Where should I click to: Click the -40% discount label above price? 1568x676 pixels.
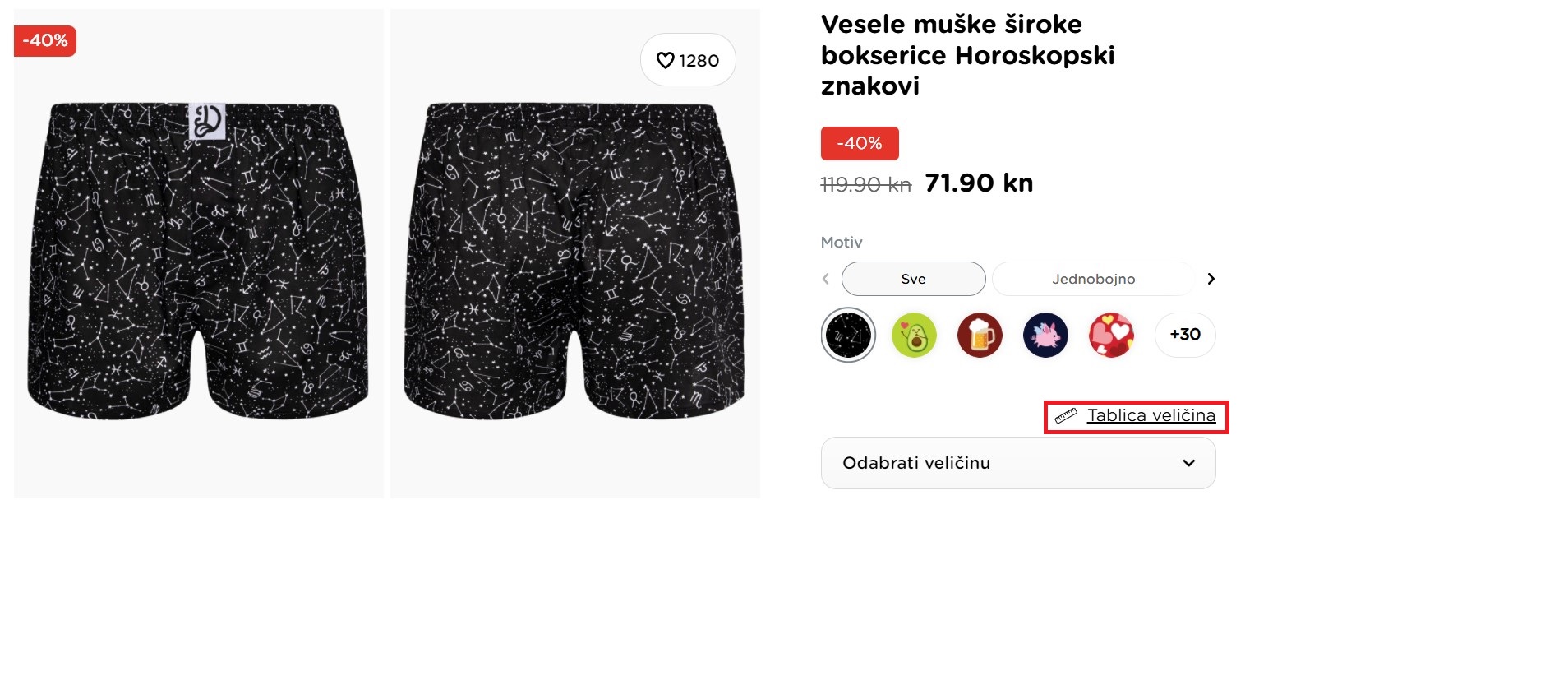860,144
